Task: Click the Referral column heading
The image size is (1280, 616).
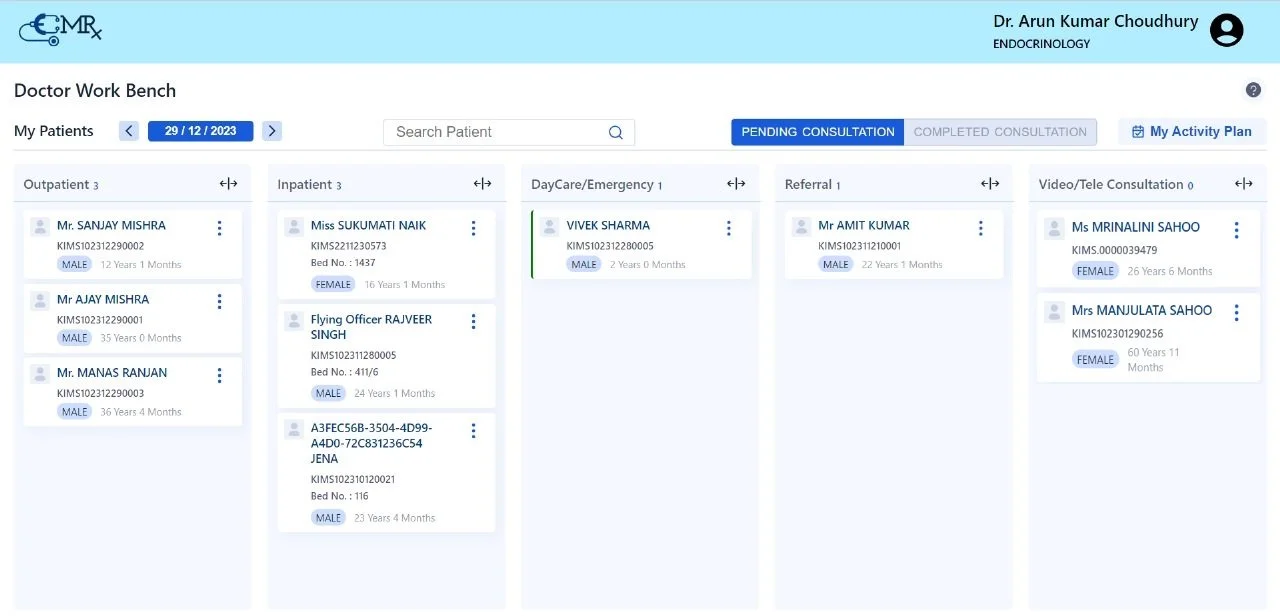Action: (808, 184)
